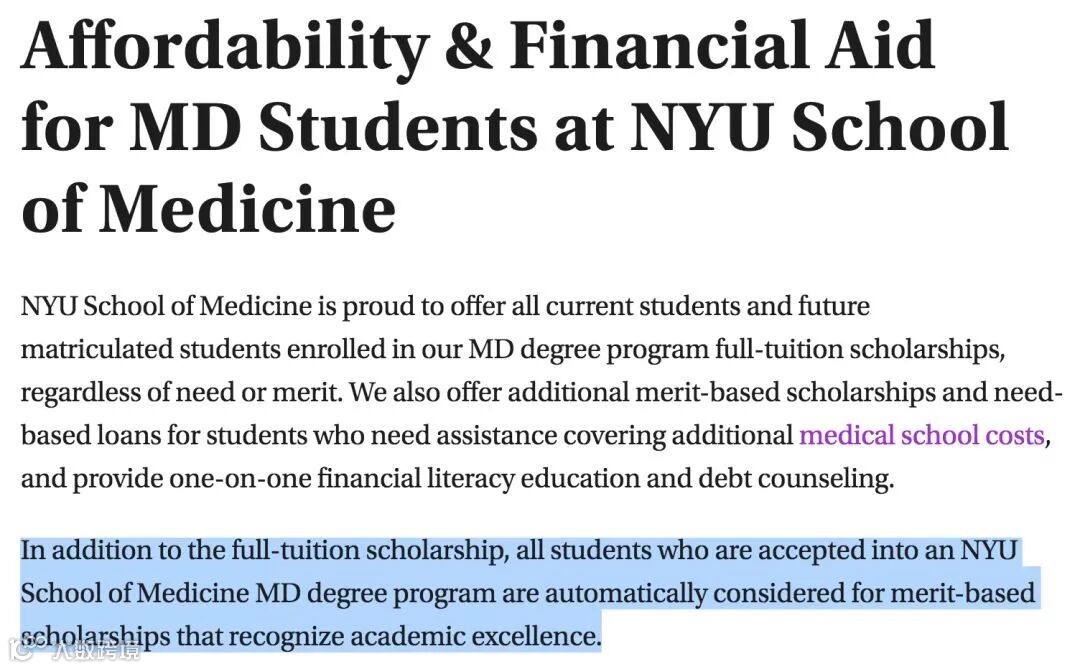The width and height of the screenshot is (1080, 669).
Task: Click the "of Medicine" heading line
Action: coord(208,207)
